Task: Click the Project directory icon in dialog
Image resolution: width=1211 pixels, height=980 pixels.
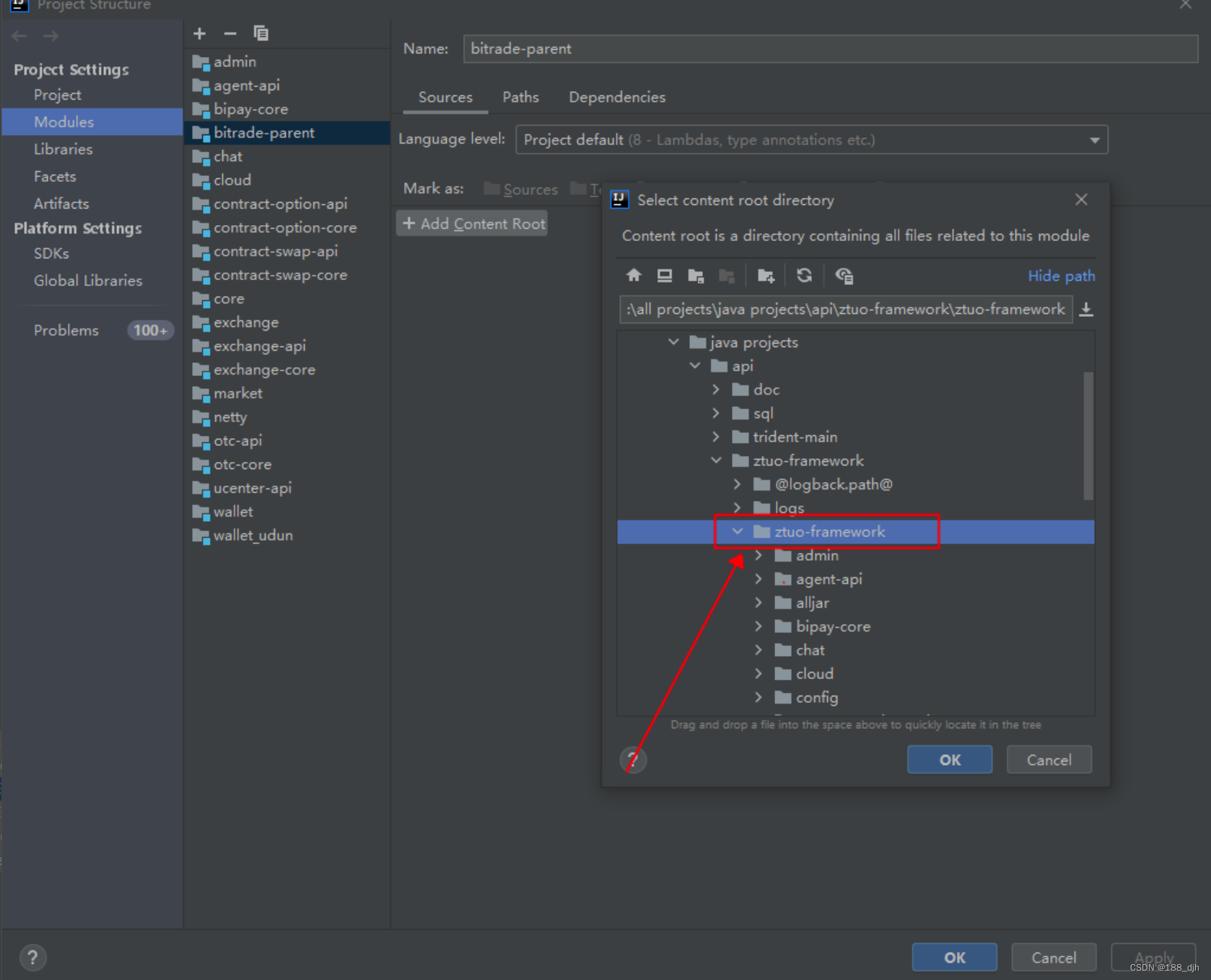Action: click(x=696, y=275)
